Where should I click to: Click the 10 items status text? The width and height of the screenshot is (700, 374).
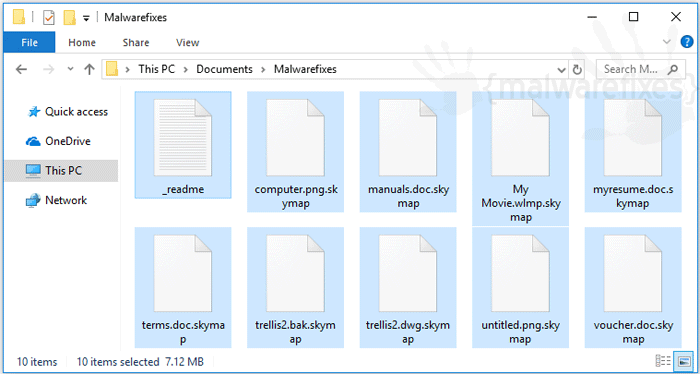click(x=37, y=362)
